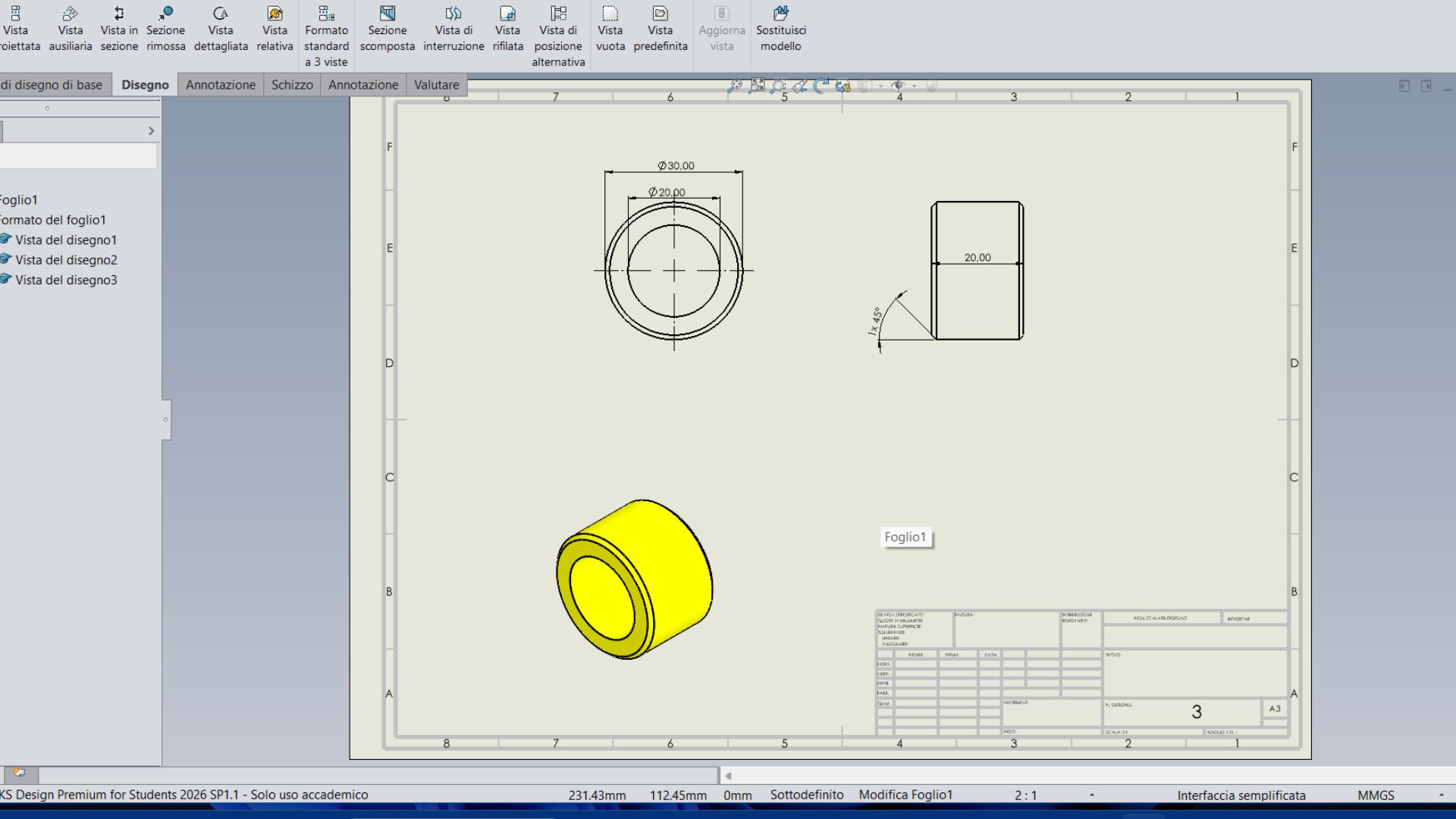
Task: Activate the Vista in sezione tool
Action: tap(119, 30)
